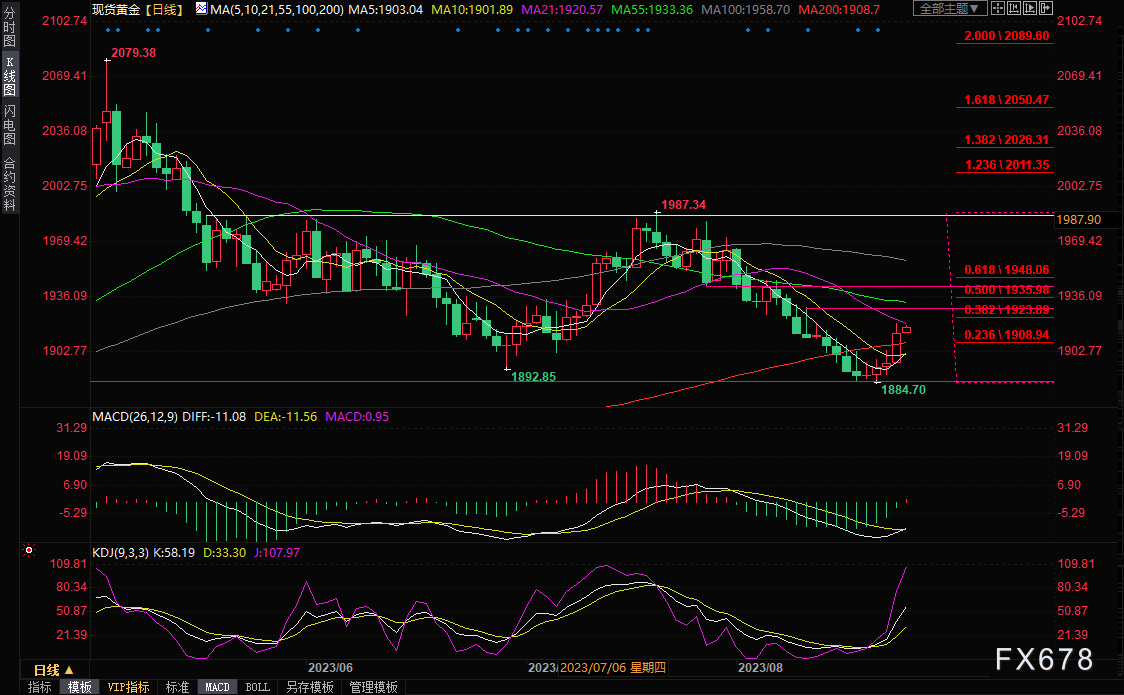The height and width of the screenshot is (695, 1124).
Task: Toggle the MACD indicator template
Action: click(217, 687)
